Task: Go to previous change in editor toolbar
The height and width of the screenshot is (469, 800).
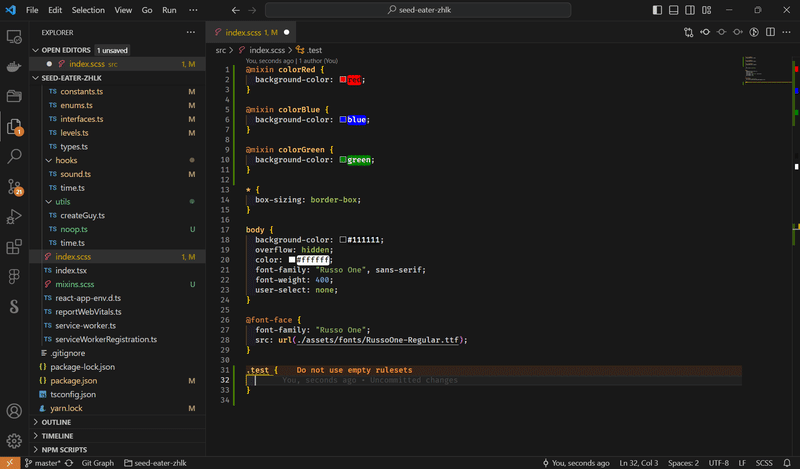Action: 705,32
